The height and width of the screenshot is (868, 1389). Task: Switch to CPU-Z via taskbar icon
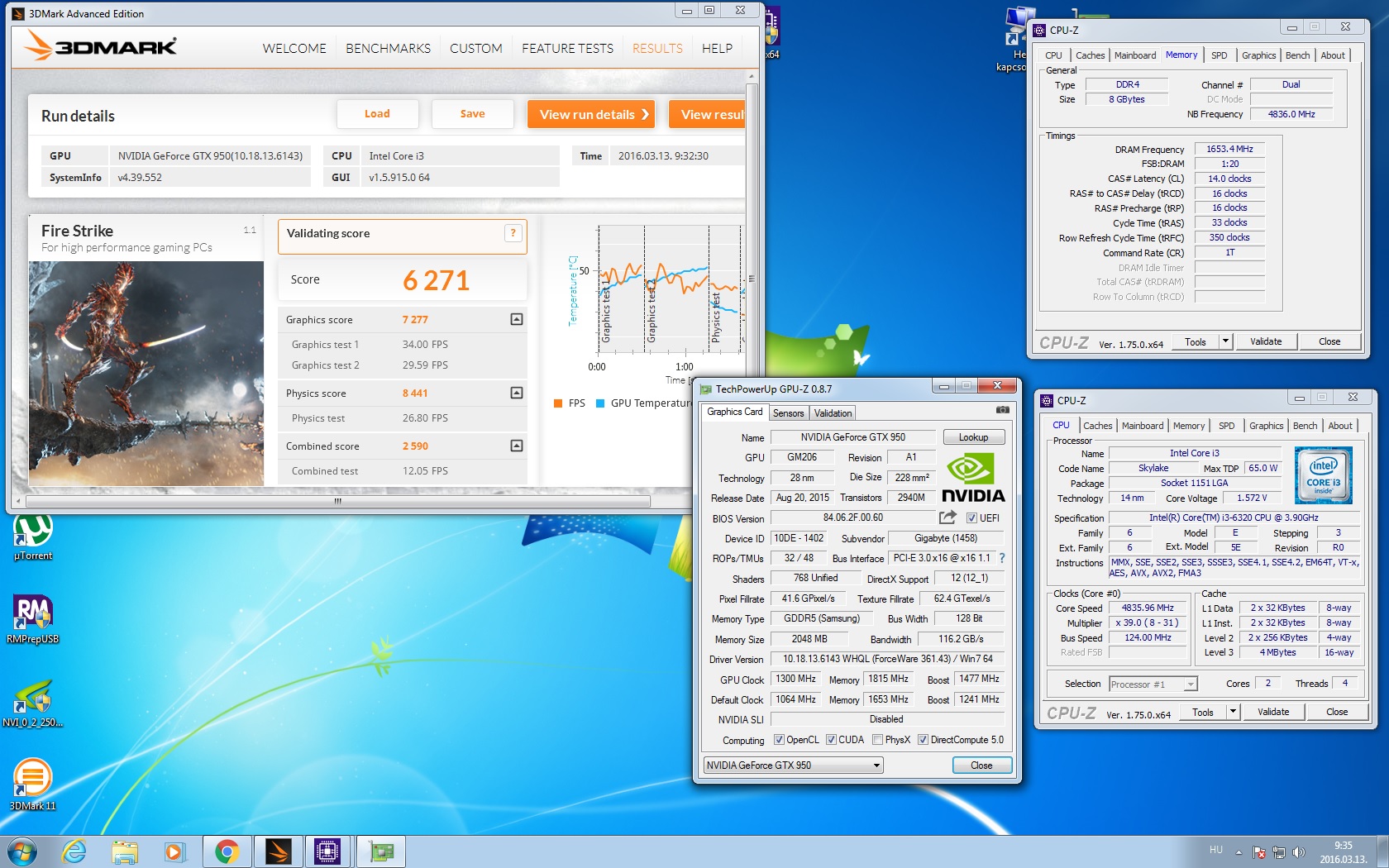click(x=327, y=851)
